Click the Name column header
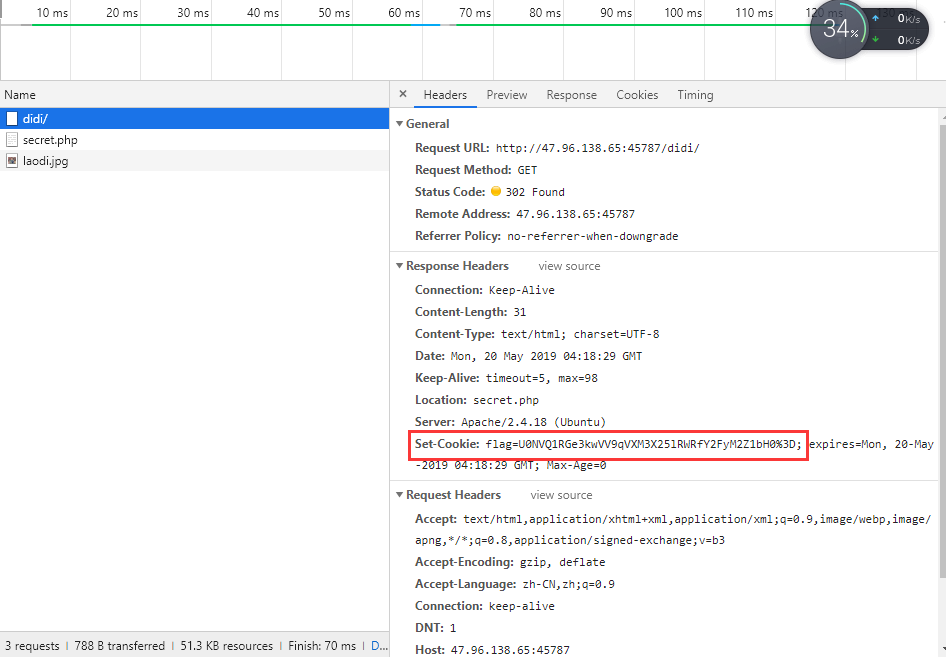This screenshot has width=946, height=657. click(x=20, y=95)
